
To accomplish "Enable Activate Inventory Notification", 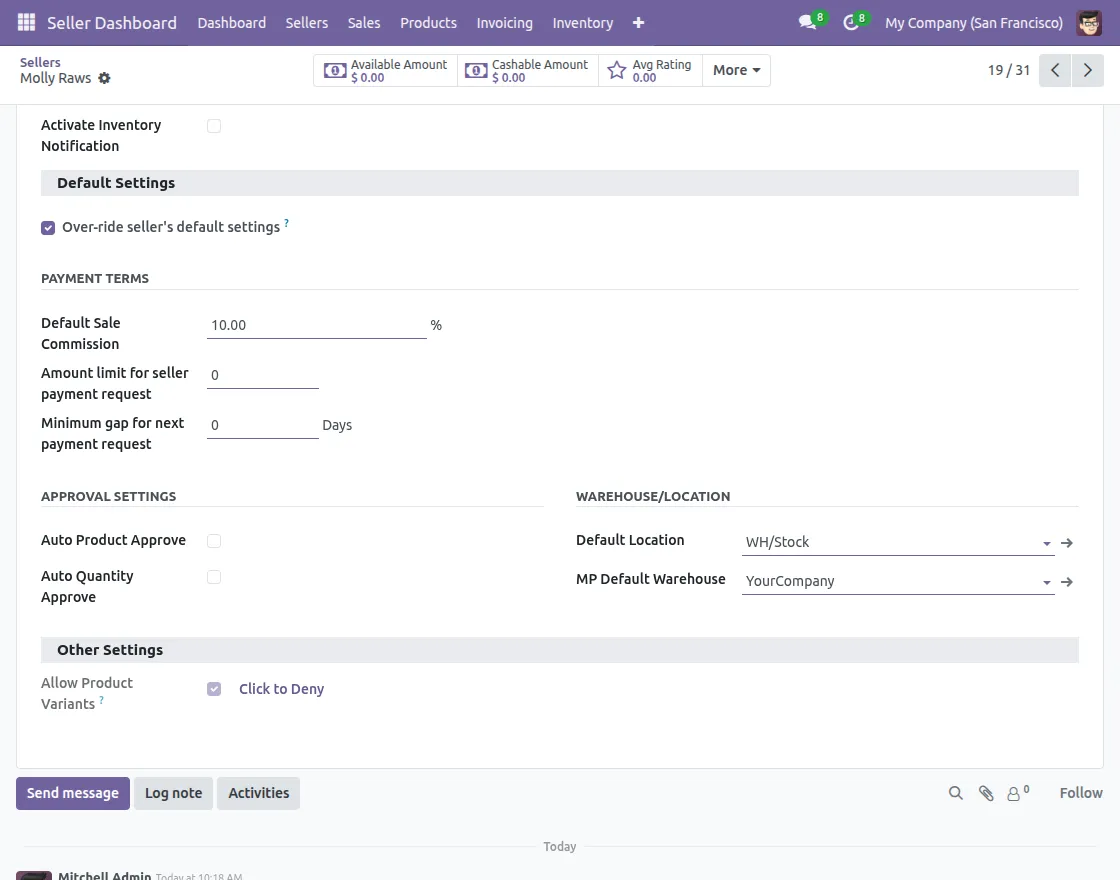I will click(x=214, y=126).
